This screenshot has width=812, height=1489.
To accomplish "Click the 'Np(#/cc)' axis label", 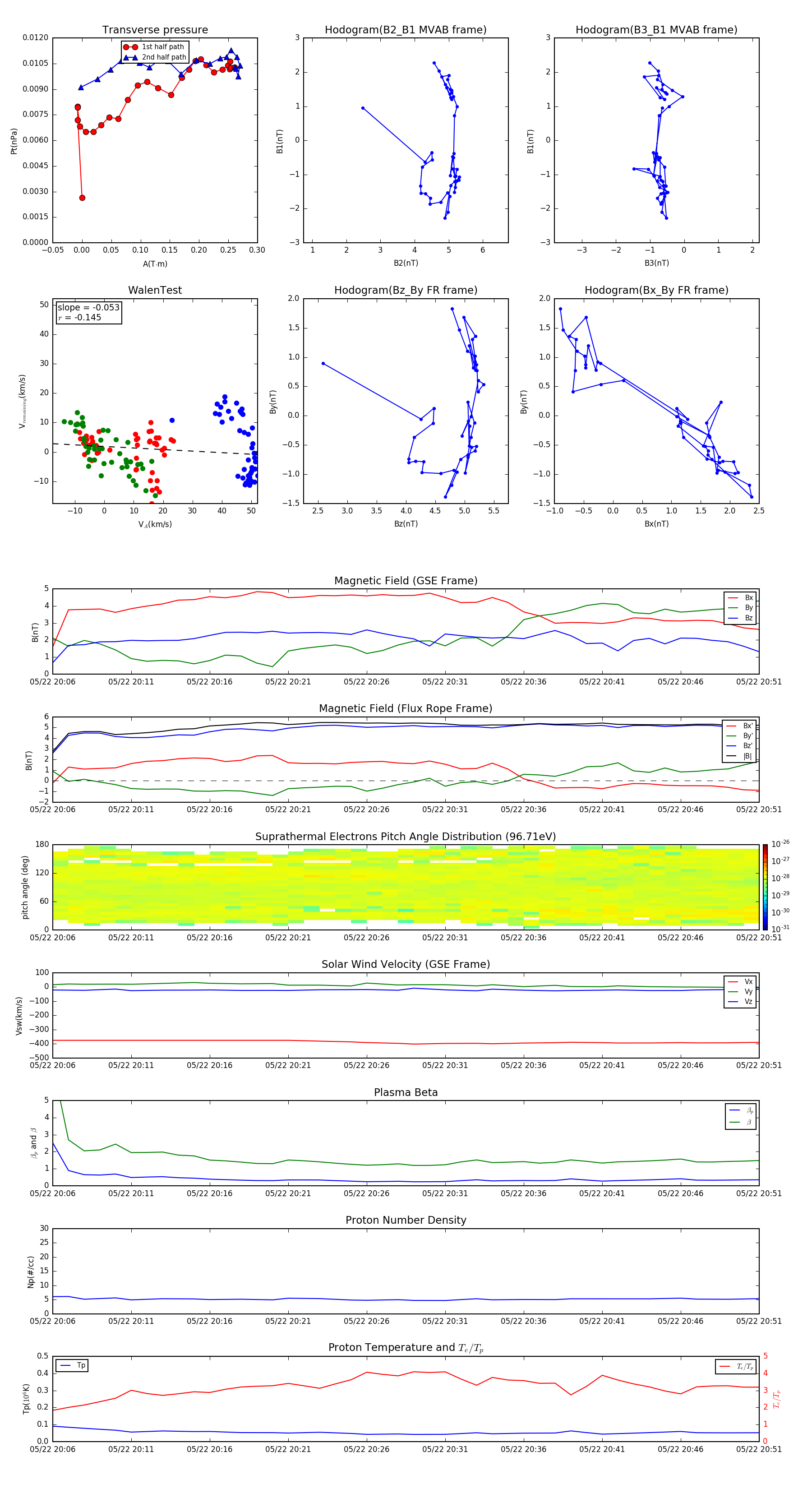I will tap(31, 1272).
